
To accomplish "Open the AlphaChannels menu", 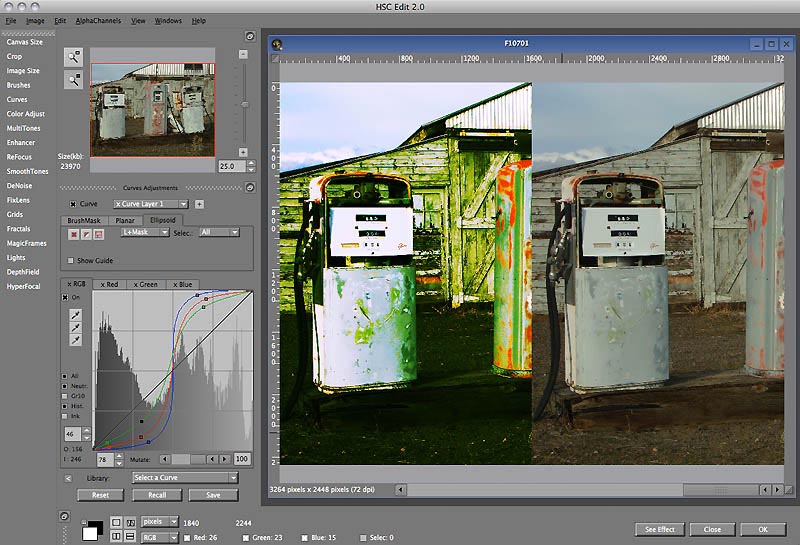I will click(98, 21).
